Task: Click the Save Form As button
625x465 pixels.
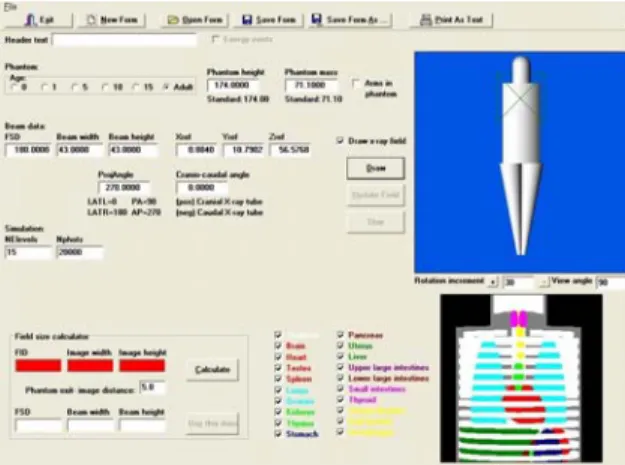Action: pos(350,20)
